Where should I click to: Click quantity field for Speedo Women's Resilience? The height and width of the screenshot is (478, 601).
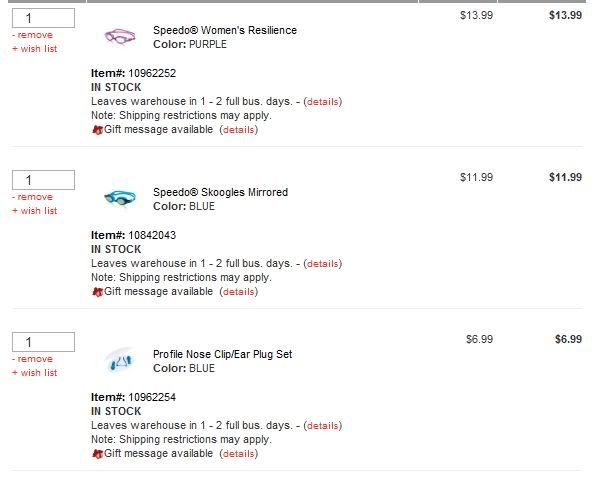coord(43,18)
